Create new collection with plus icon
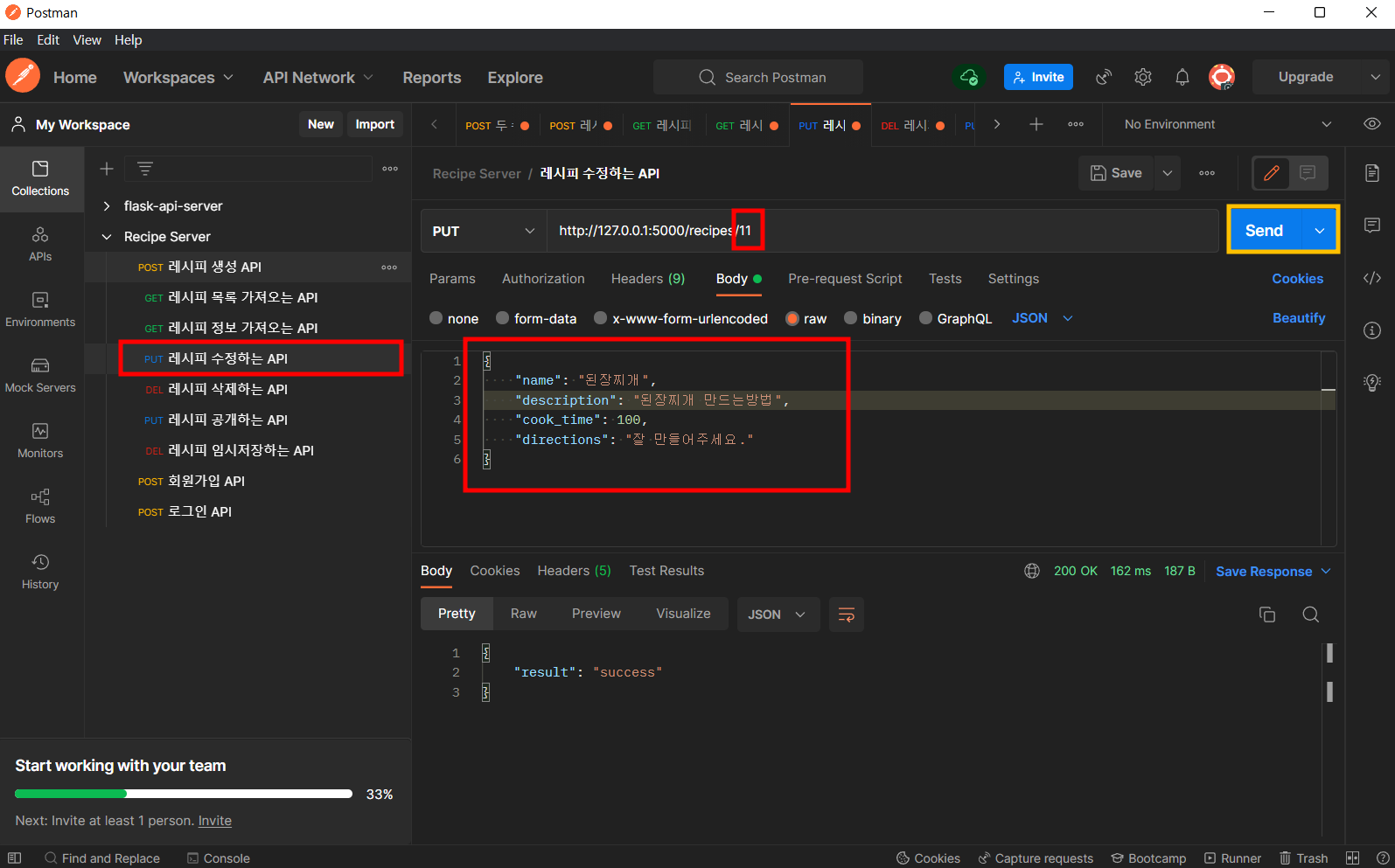This screenshot has height=868, width=1395. coord(107,169)
